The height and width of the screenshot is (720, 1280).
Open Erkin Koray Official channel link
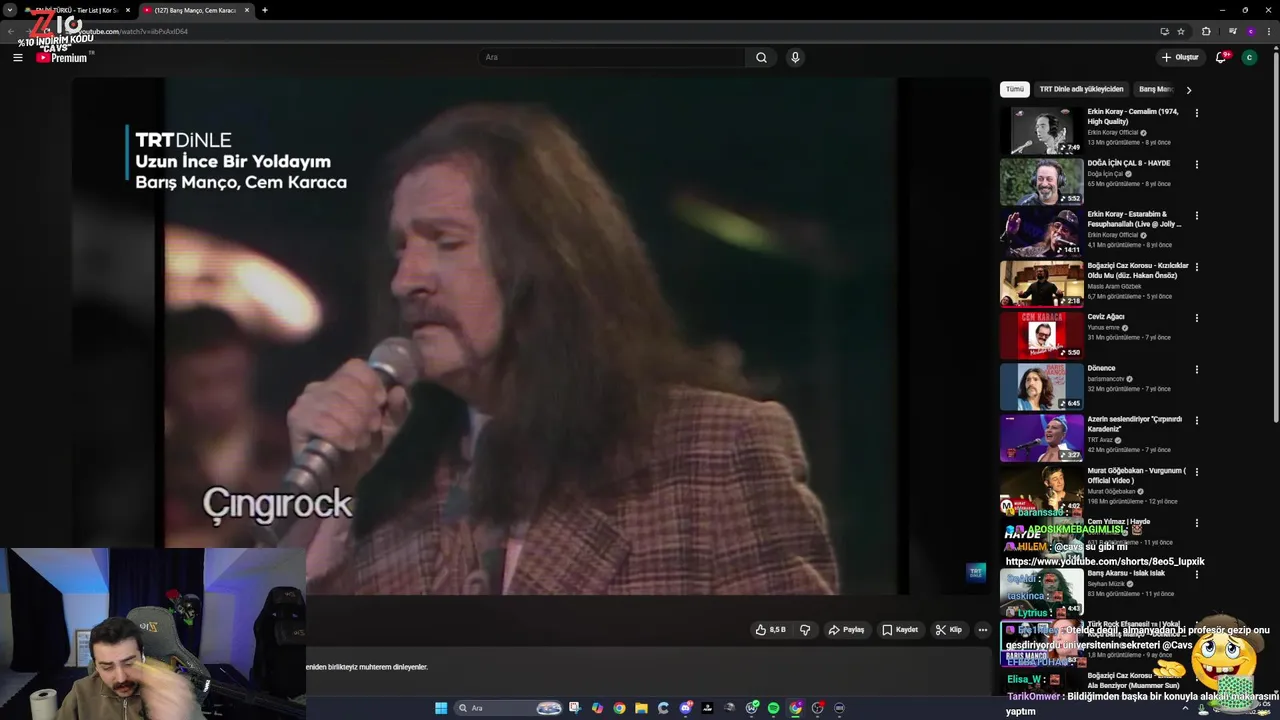[1113, 132]
